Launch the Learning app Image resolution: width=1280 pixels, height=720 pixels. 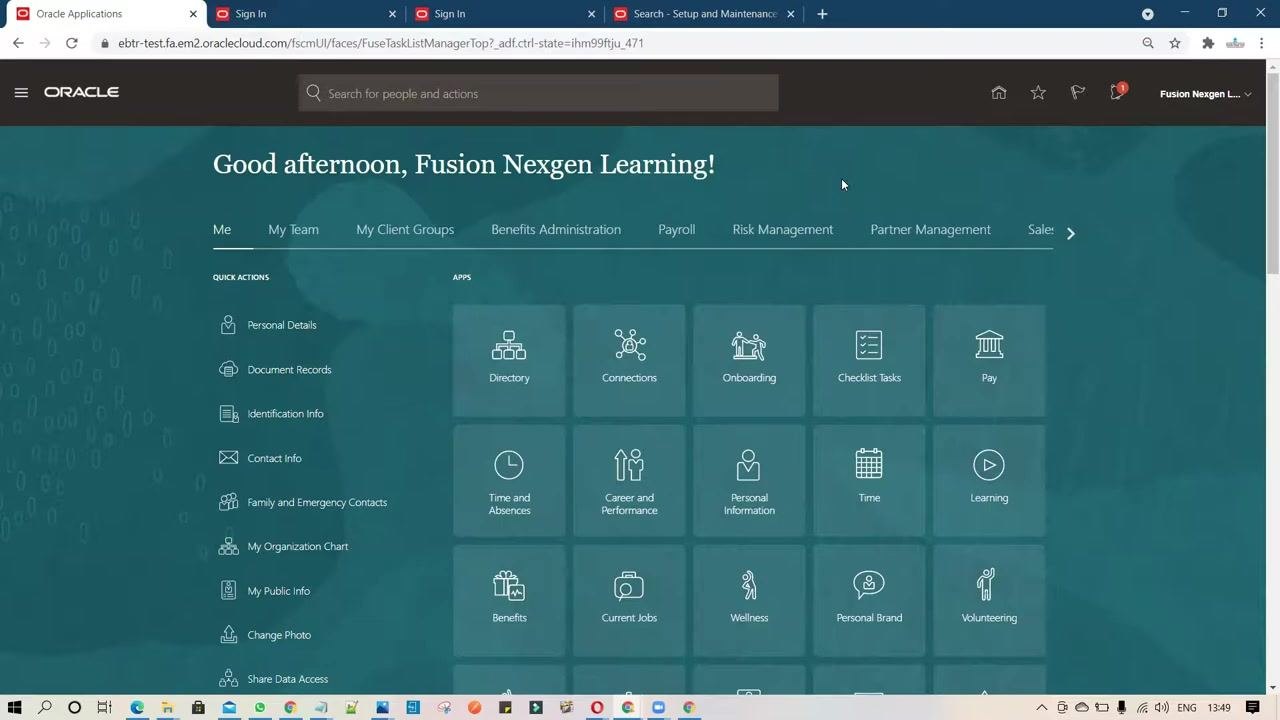coord(989,480)
